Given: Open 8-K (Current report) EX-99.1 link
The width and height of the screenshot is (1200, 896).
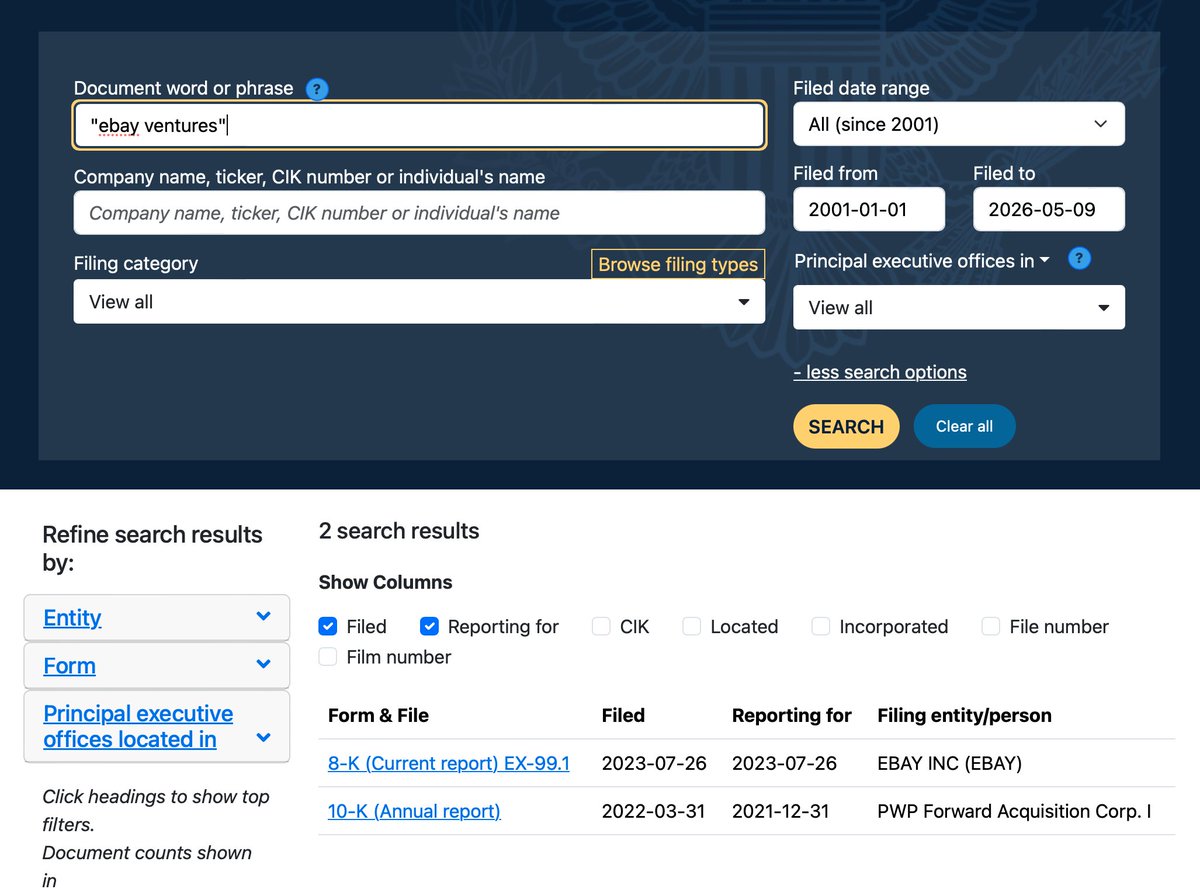Looking at the screenshot, I should [449, 763].
